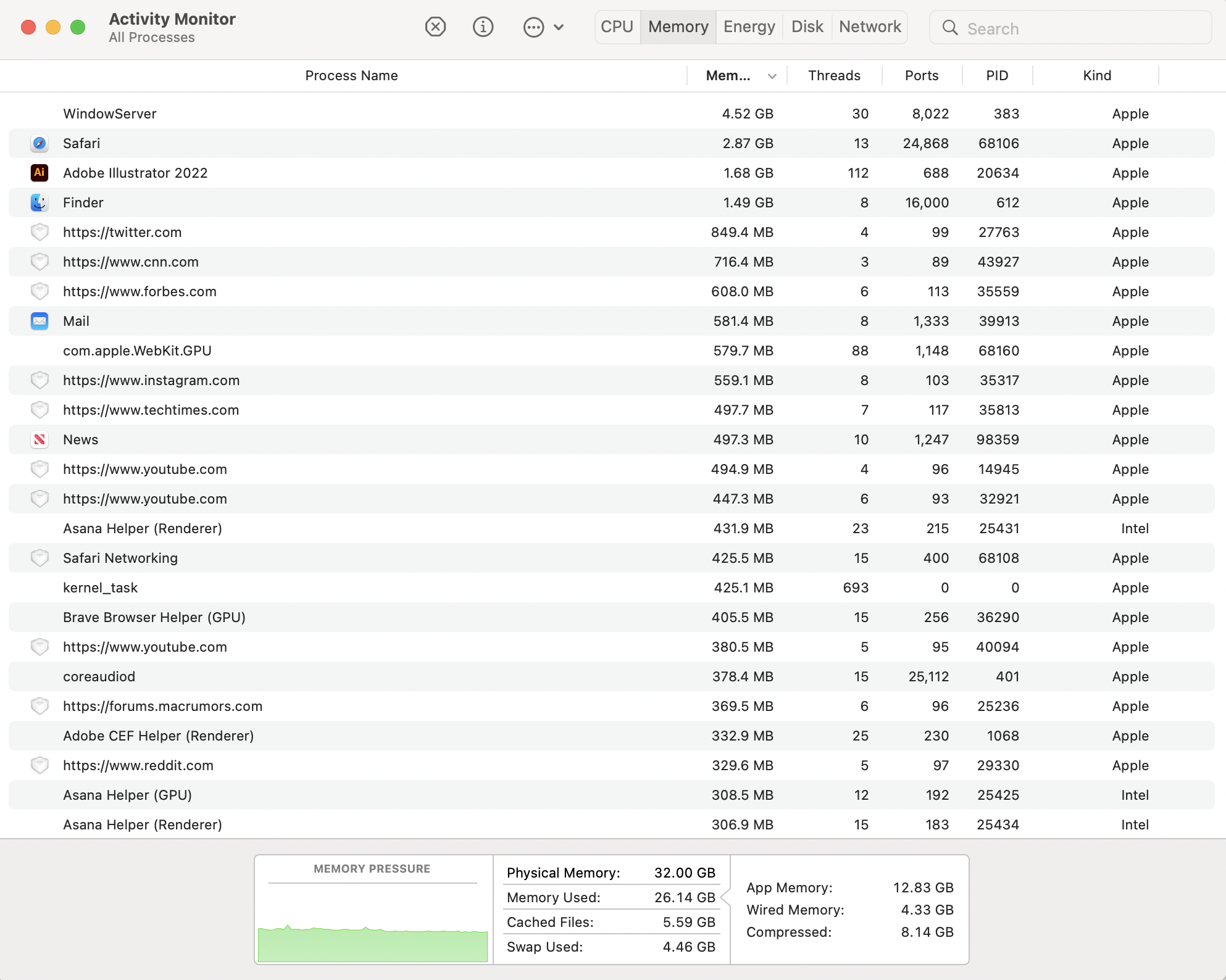Image resolution: width=1226 pixels, height=980 pixels.
Task: Click shield icon beside https://www.techtimes.com
Action: point(40,410)
